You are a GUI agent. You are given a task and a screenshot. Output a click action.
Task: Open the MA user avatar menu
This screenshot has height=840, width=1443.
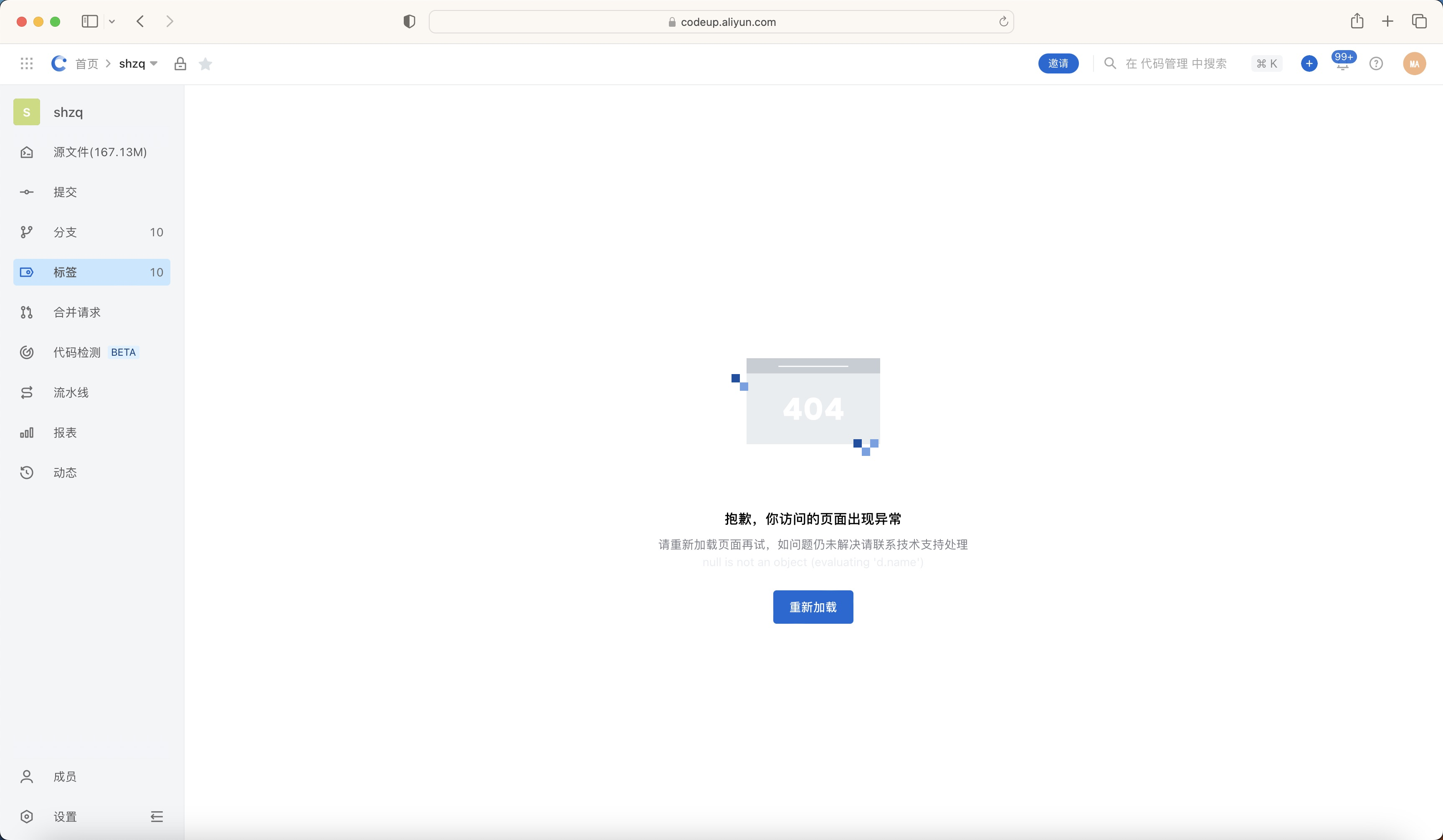tap(1414, 63)
